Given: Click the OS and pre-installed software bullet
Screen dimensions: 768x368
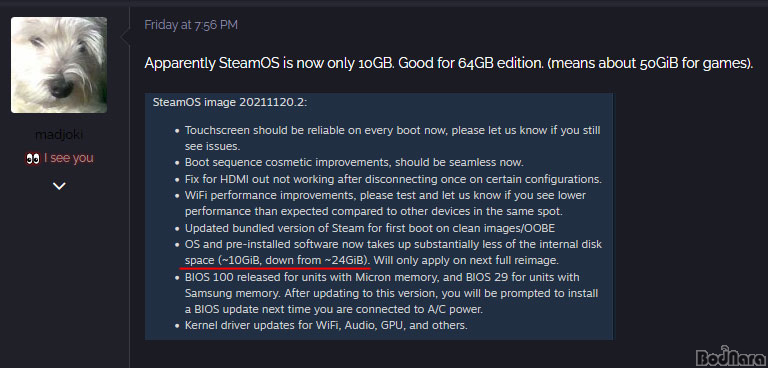Looking at the screenshot, I should [x=393, y=252].
